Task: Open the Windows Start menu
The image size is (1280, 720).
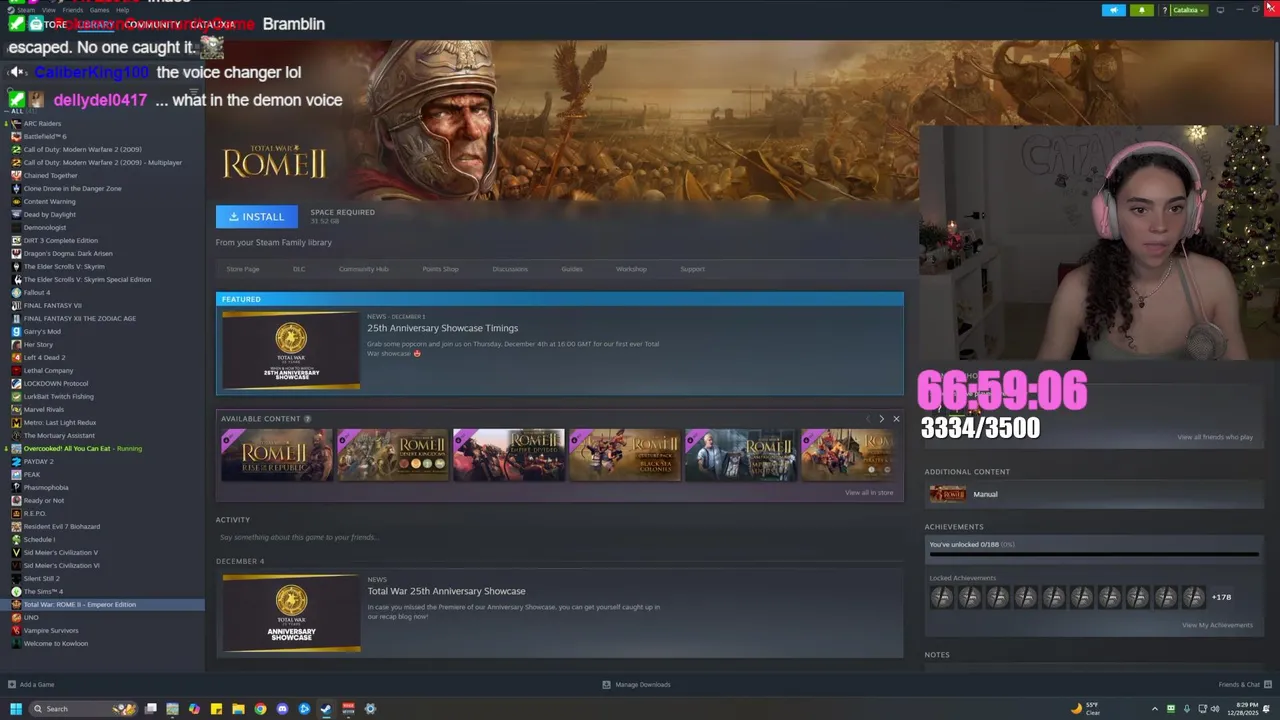Action: 16,709
